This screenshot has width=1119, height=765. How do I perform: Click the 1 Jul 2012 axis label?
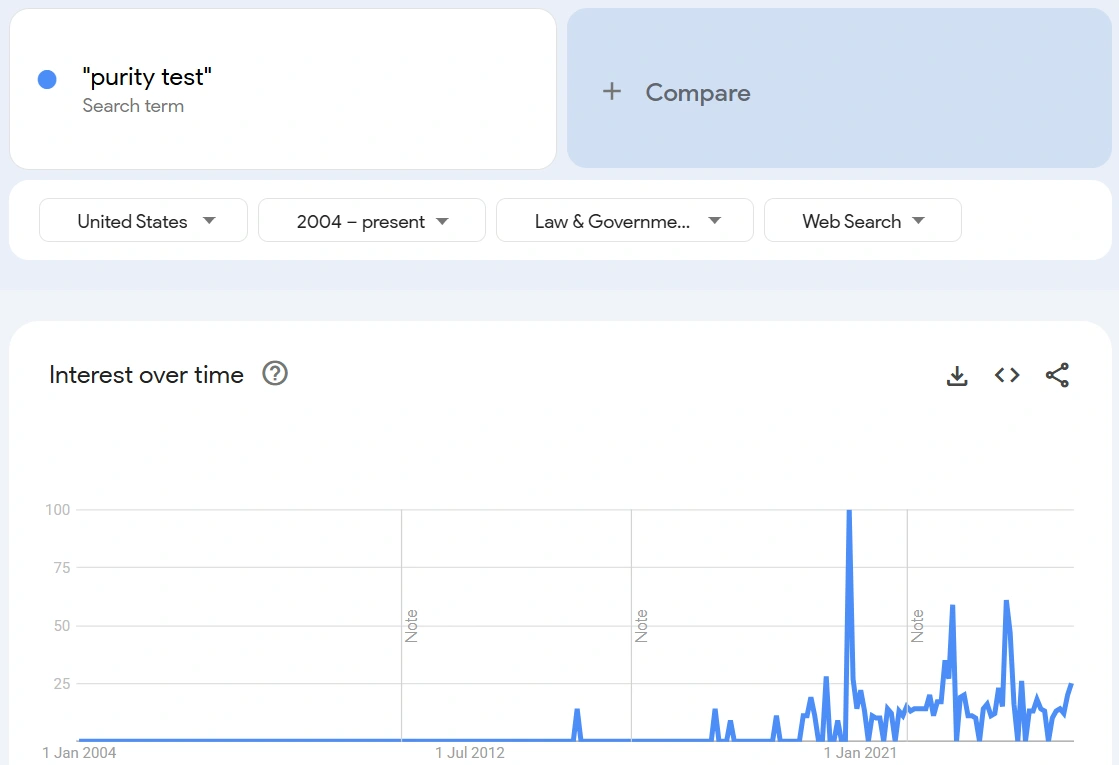470,752
